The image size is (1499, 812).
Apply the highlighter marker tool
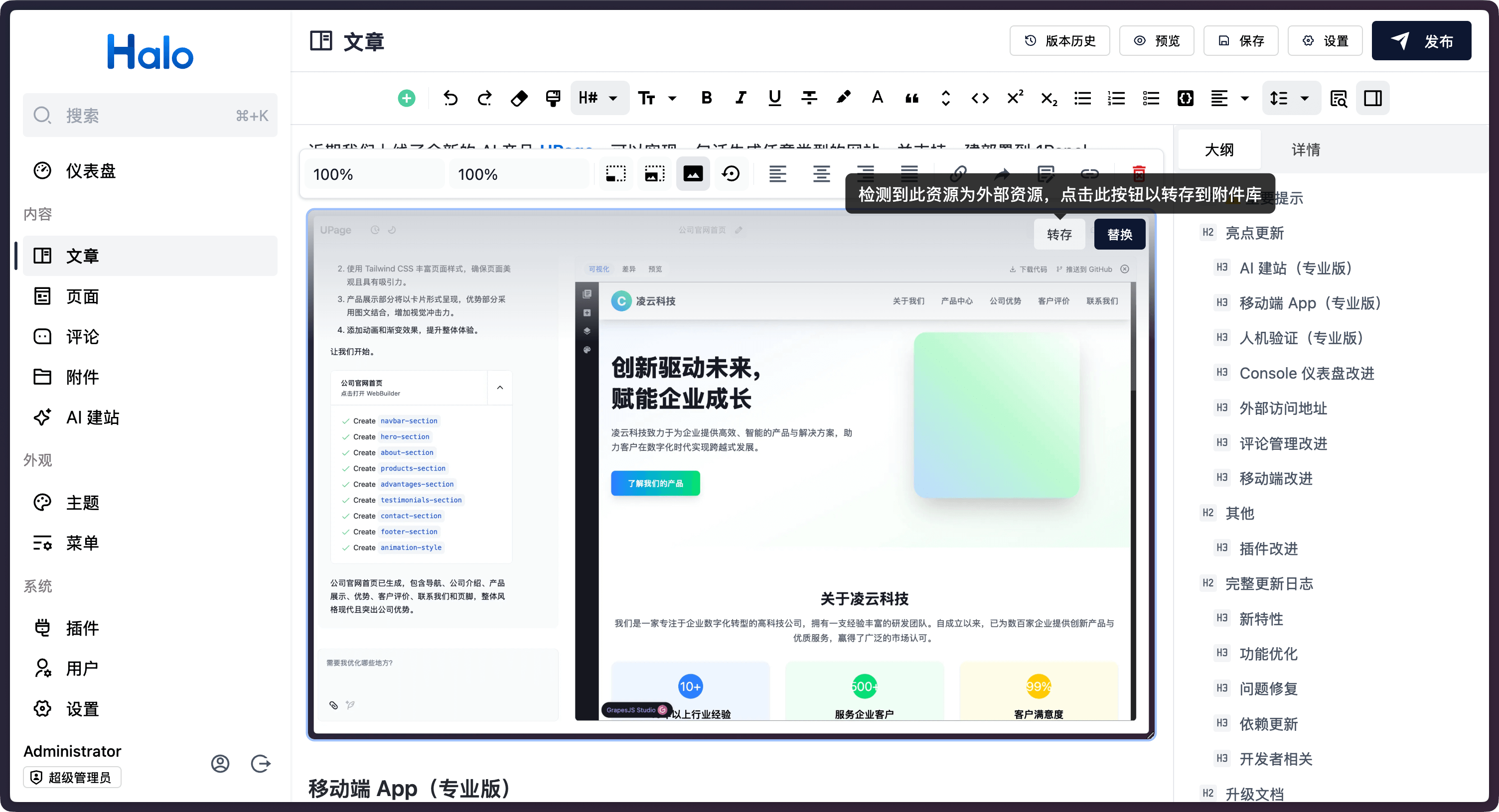tap(843, 98)
